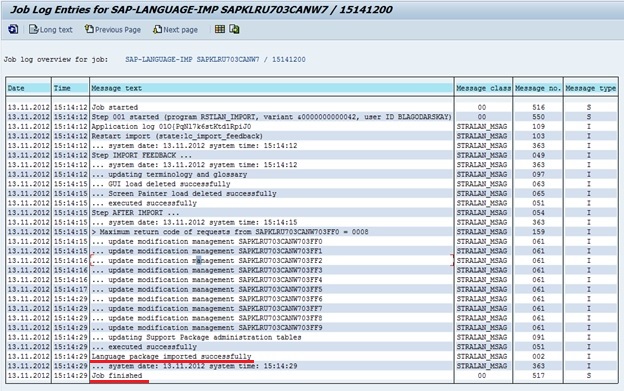This screenshot has height=391, width=624.
Task: Select the Time column header
Action: click(x=70, y=88)
